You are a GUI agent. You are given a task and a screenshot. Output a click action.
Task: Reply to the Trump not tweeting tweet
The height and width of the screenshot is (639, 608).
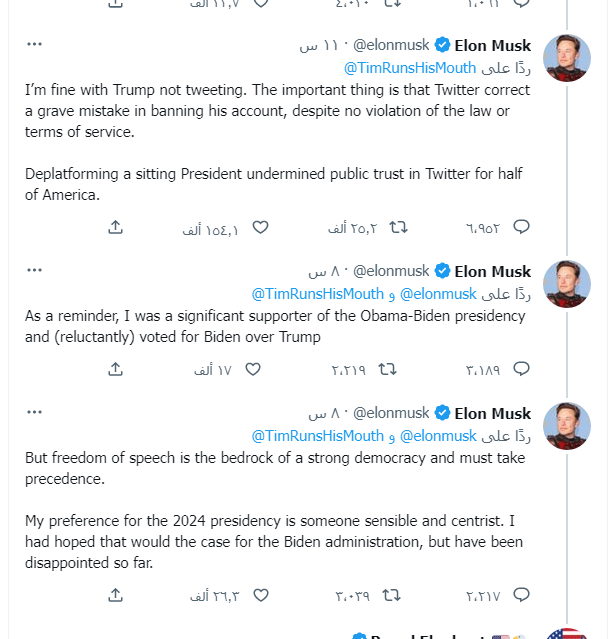tap(521, 228)
